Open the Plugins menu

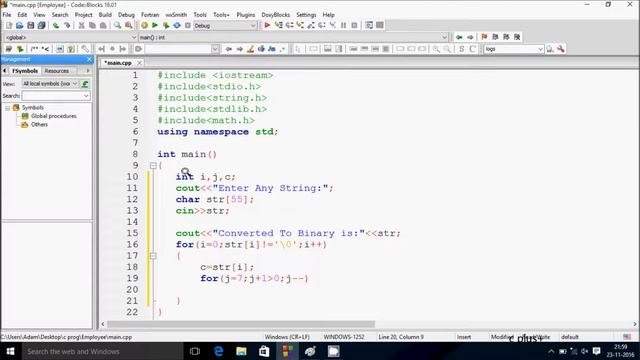[246, 15]
